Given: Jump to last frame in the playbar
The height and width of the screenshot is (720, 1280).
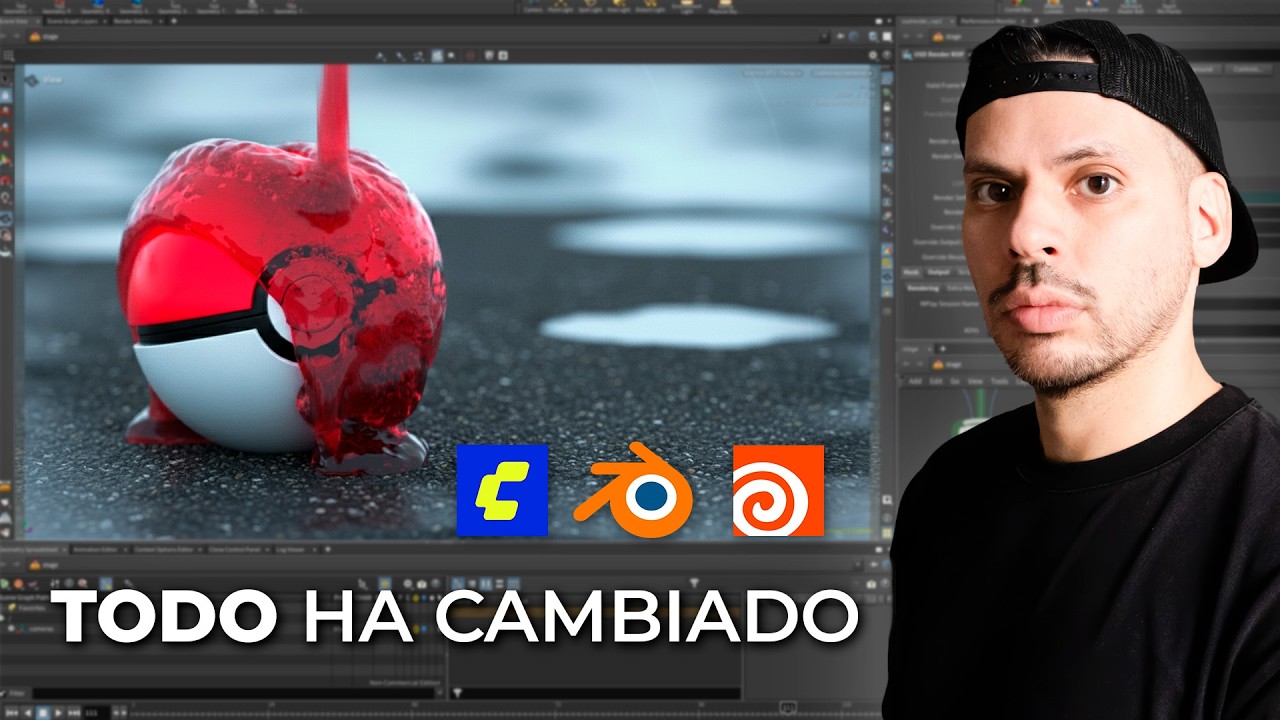Looking at the screenshot, I should point(74,712).
